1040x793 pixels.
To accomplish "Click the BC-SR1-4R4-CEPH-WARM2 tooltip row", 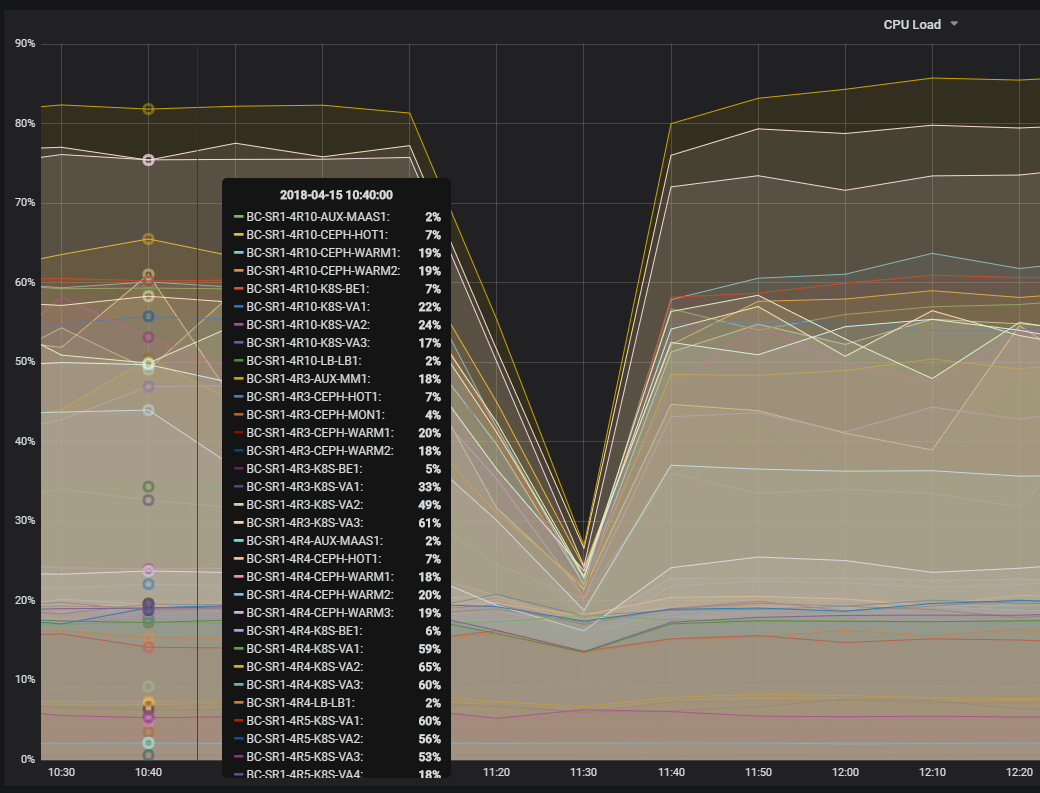I will (x=337, y=595).
